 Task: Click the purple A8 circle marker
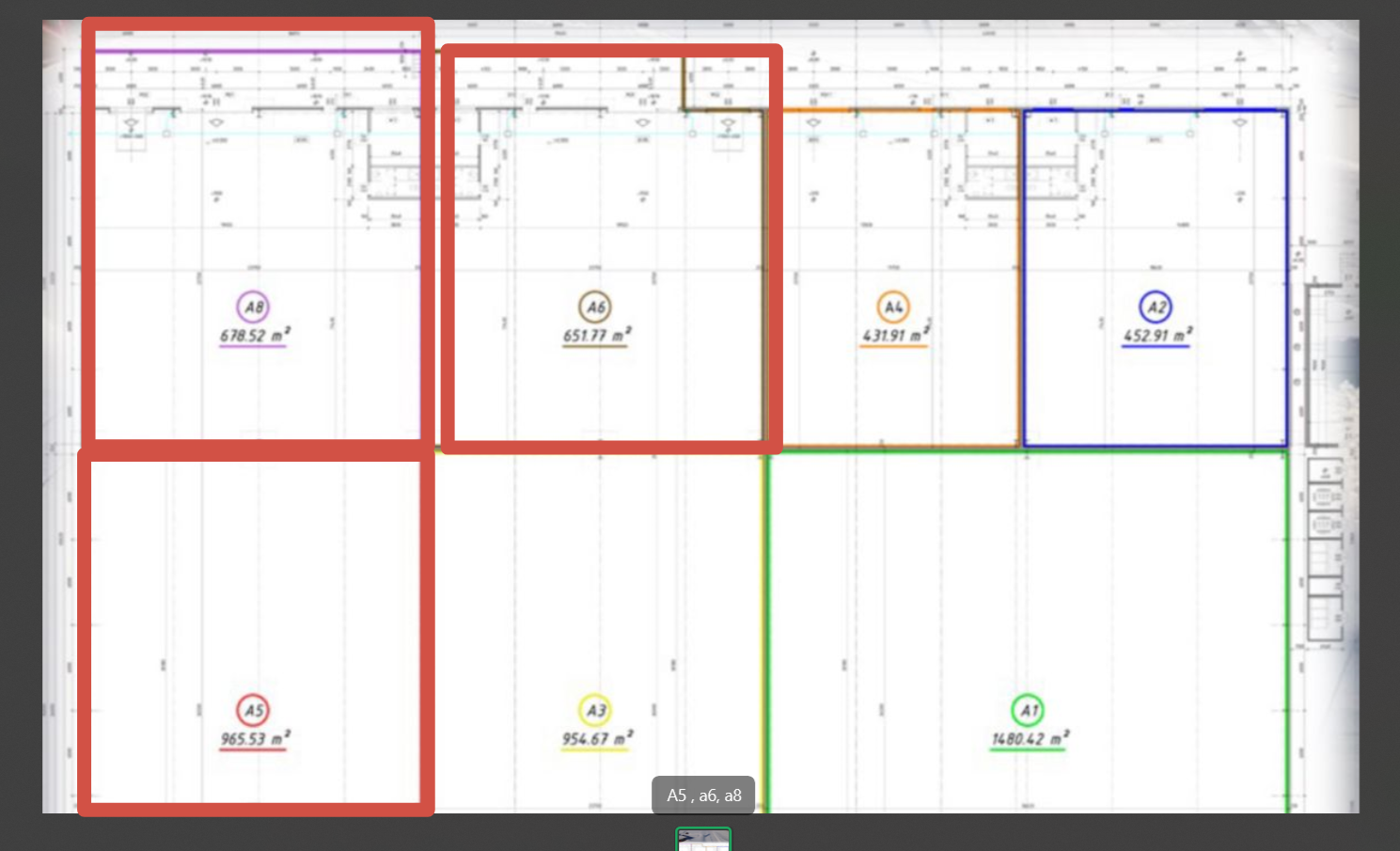253,307
